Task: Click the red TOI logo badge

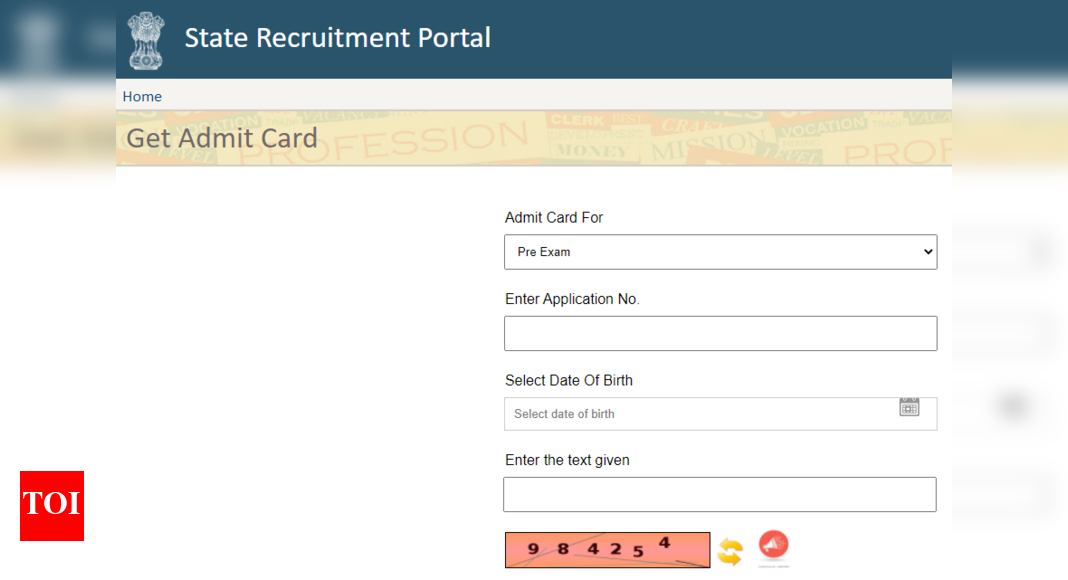Action: [x=52, y=506]
